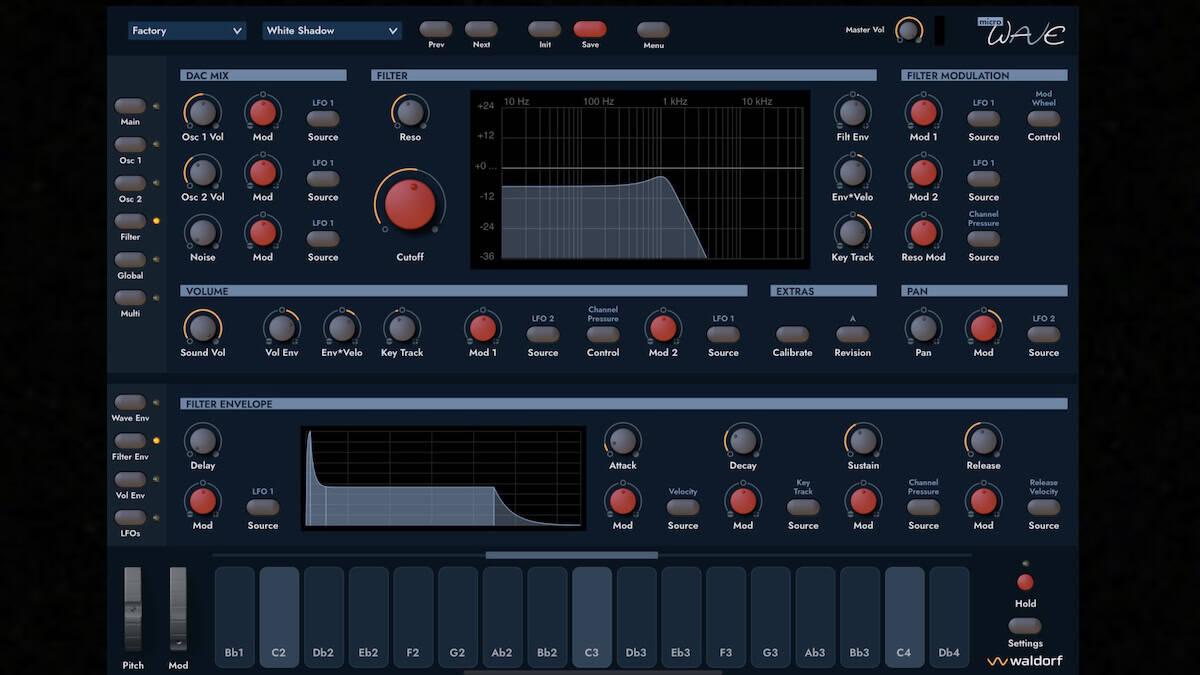Click the Sound Vol knob
Screen dimensions: 1200x675
pos(202,327)
